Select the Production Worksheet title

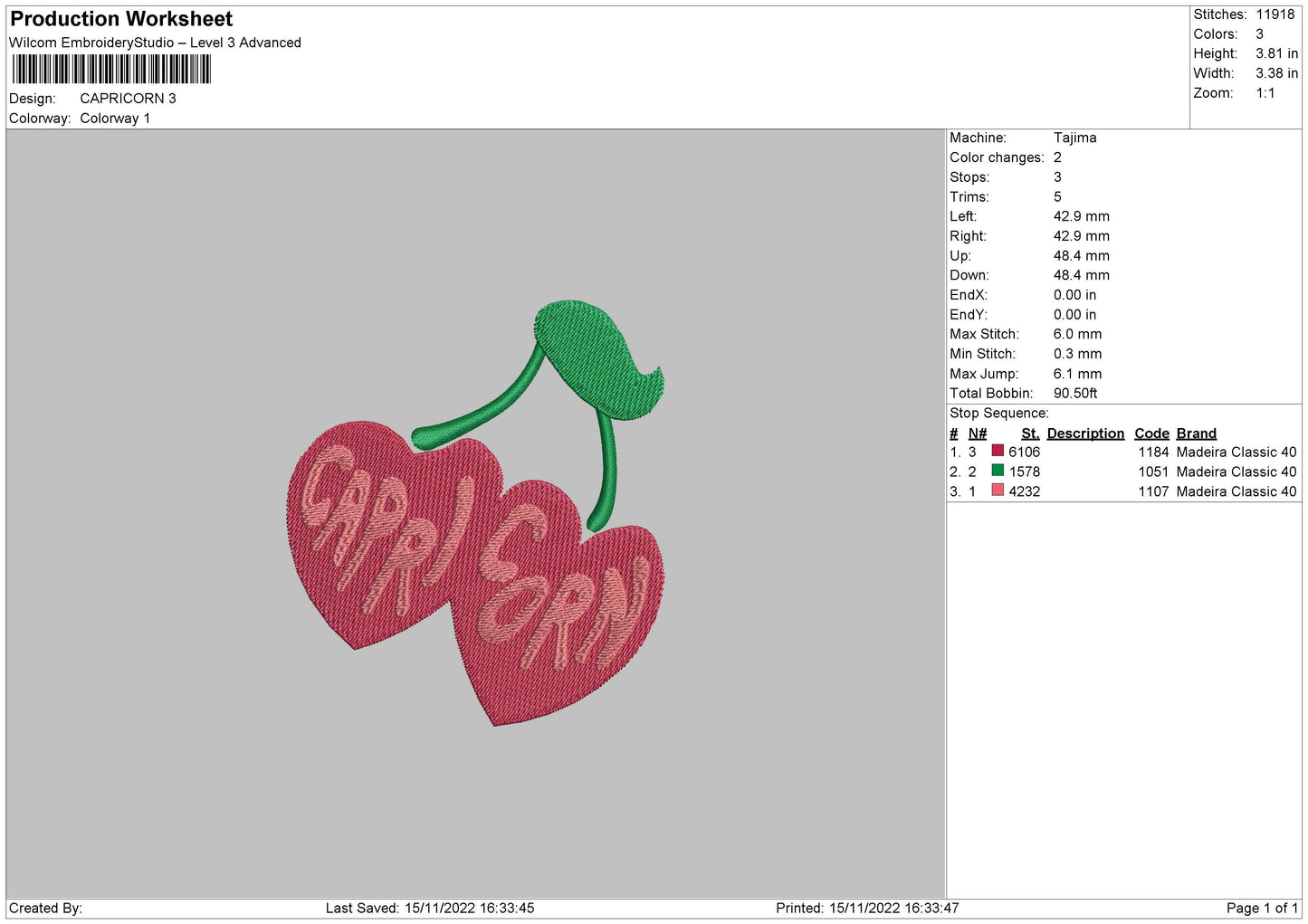point(121,19)
